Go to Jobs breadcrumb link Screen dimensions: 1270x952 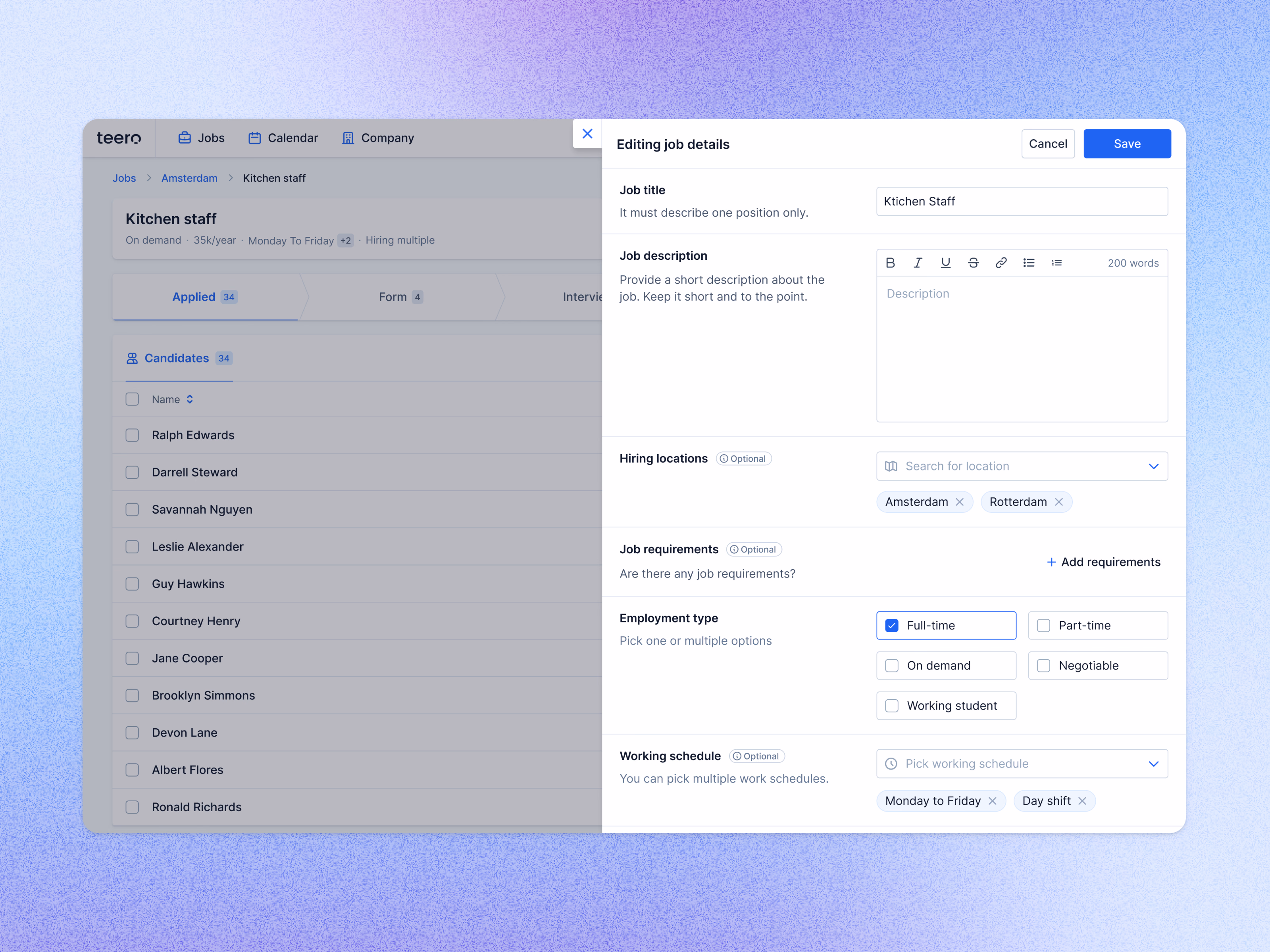click(x=124, y=178)
